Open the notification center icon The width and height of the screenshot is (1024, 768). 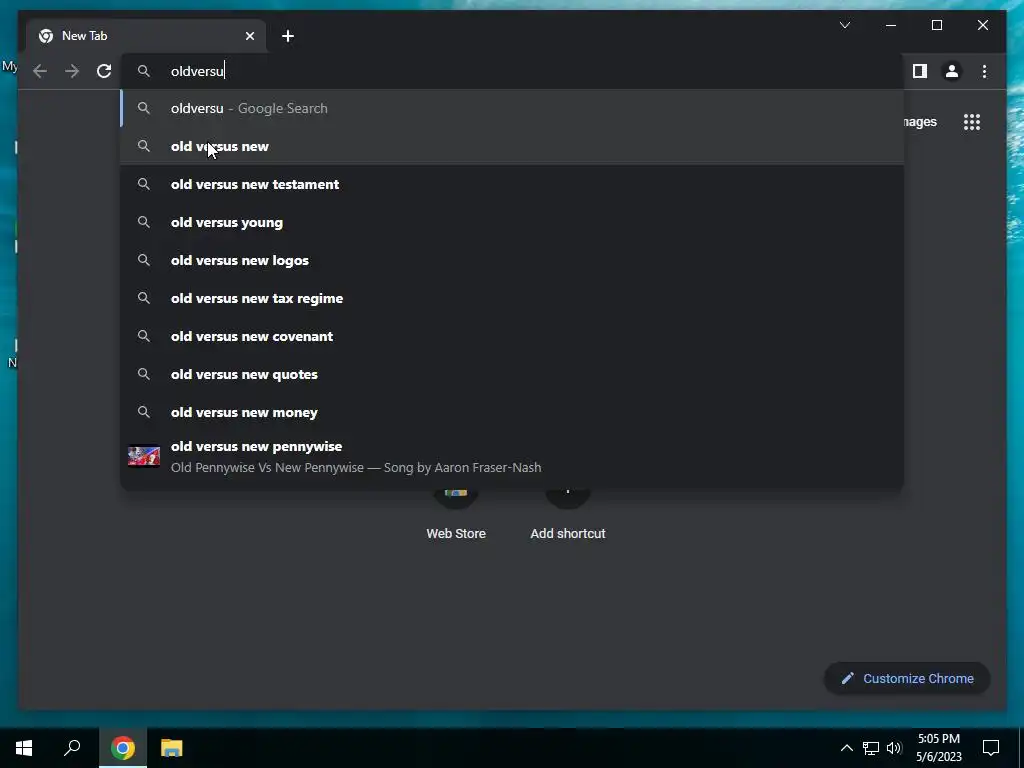(991, 748)
